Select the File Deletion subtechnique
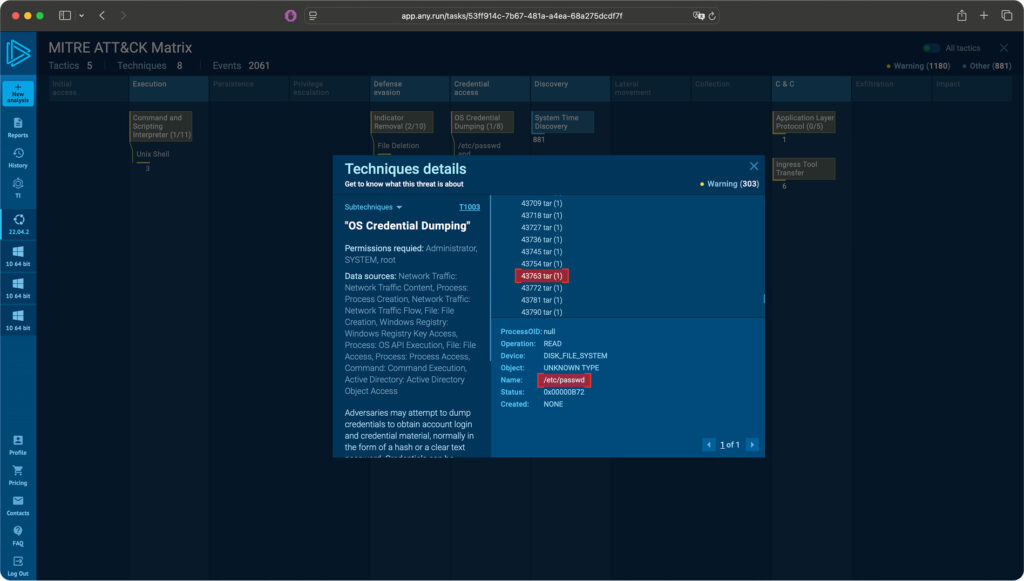Image resolution: width=1024 pixels, height=581 pixels. click(398, 146)
